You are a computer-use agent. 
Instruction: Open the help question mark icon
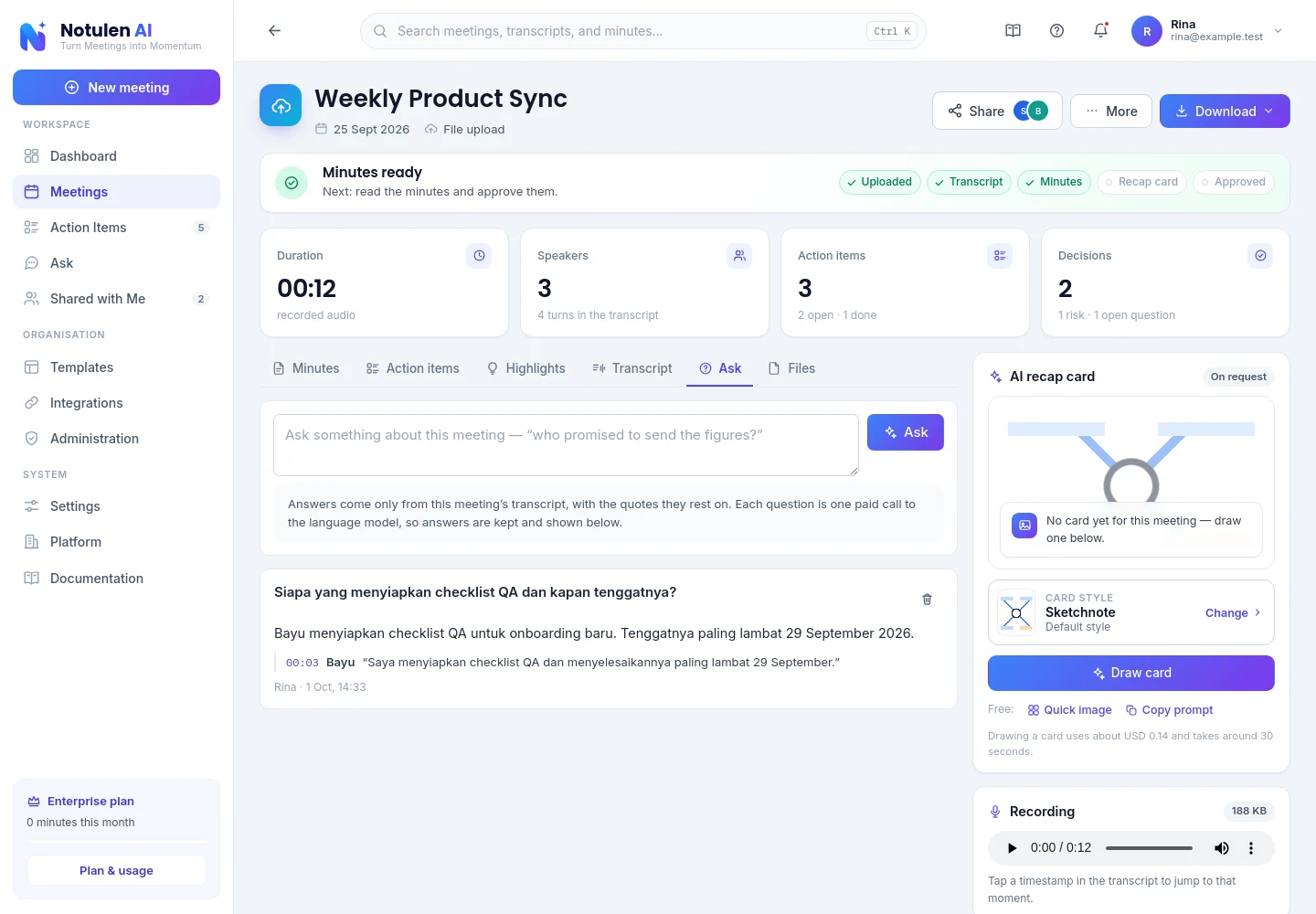(1056, 31)
